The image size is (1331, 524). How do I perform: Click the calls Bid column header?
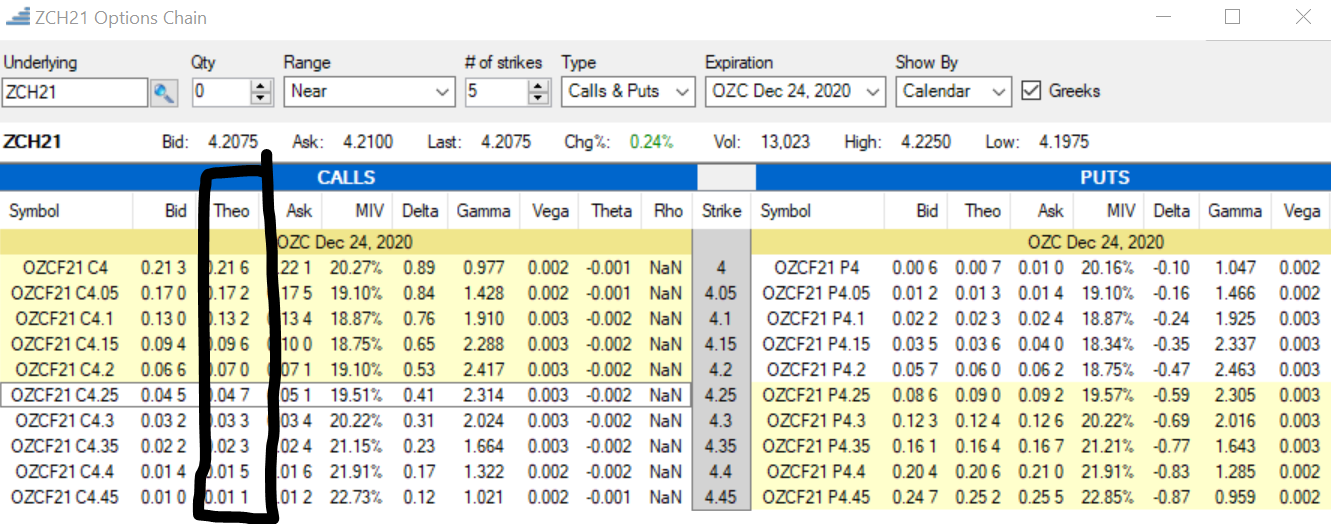click(x=176, y=211)
